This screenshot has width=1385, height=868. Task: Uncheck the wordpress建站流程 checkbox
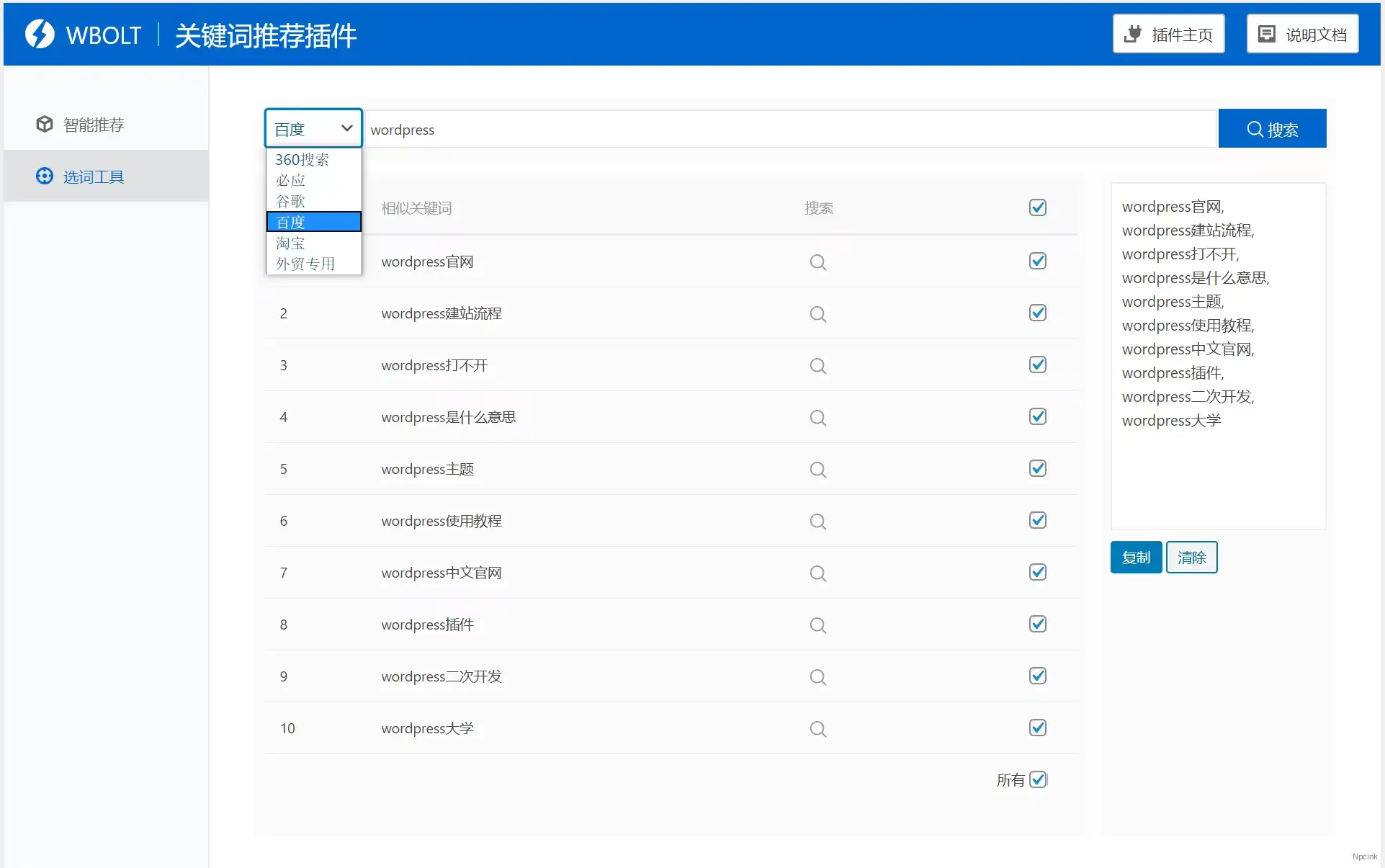coord(1037,313)
